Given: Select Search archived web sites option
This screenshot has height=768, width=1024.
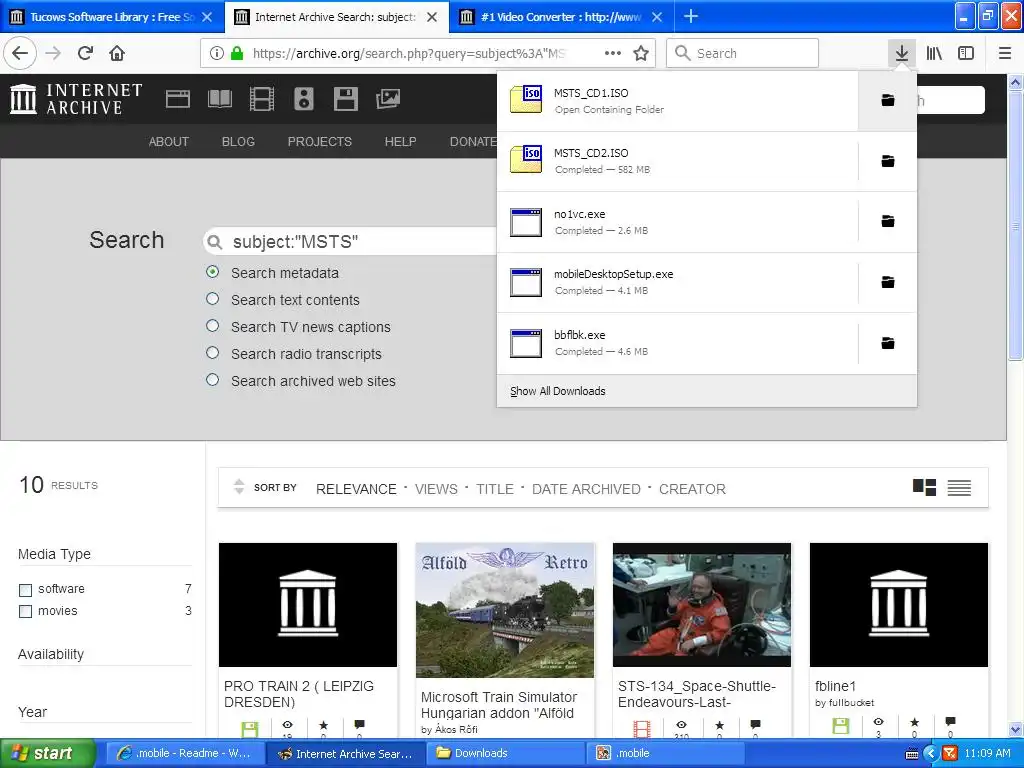Looking at the screenshot, I should (213, 379).
